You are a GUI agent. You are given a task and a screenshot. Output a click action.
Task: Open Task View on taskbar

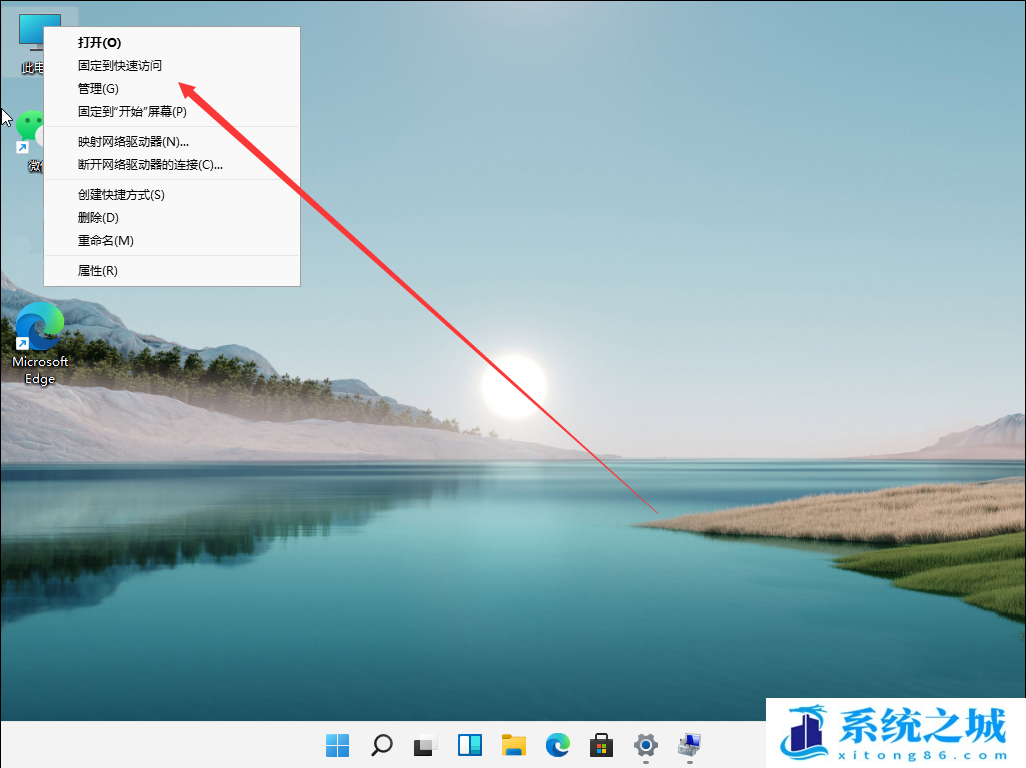(425, 745)
